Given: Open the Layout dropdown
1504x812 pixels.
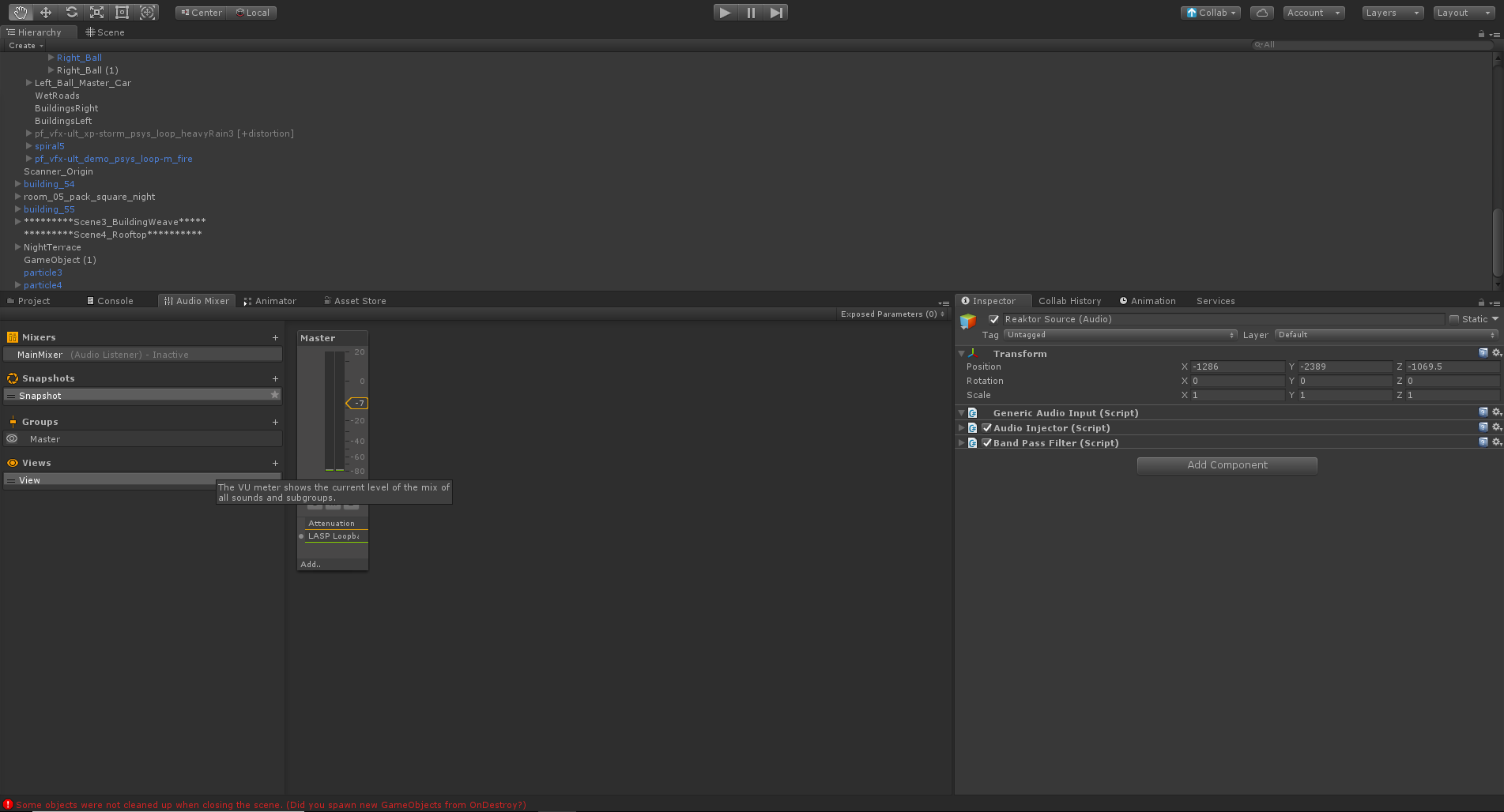Looking at the screenshot, I should (x=1462, y=12).
